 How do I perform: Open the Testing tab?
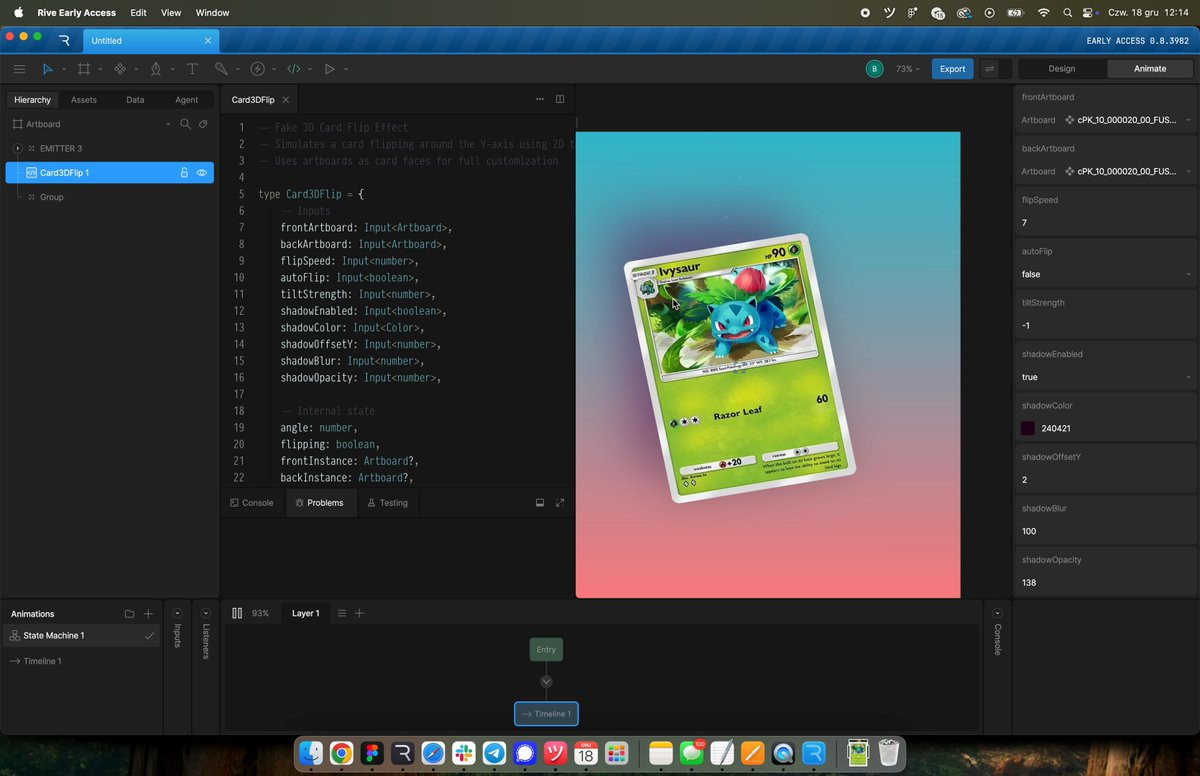tap(387, 503)
